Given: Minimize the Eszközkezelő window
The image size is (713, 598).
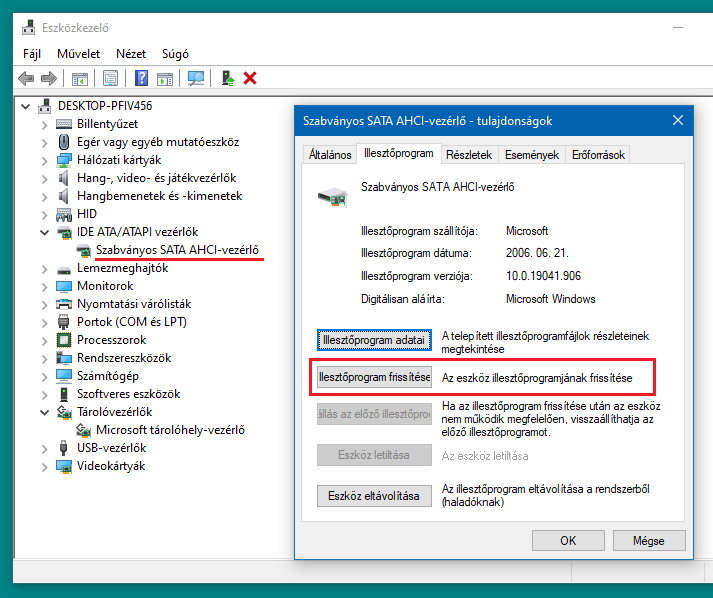Looking at the screenshot, I should (x=678, y=28).
